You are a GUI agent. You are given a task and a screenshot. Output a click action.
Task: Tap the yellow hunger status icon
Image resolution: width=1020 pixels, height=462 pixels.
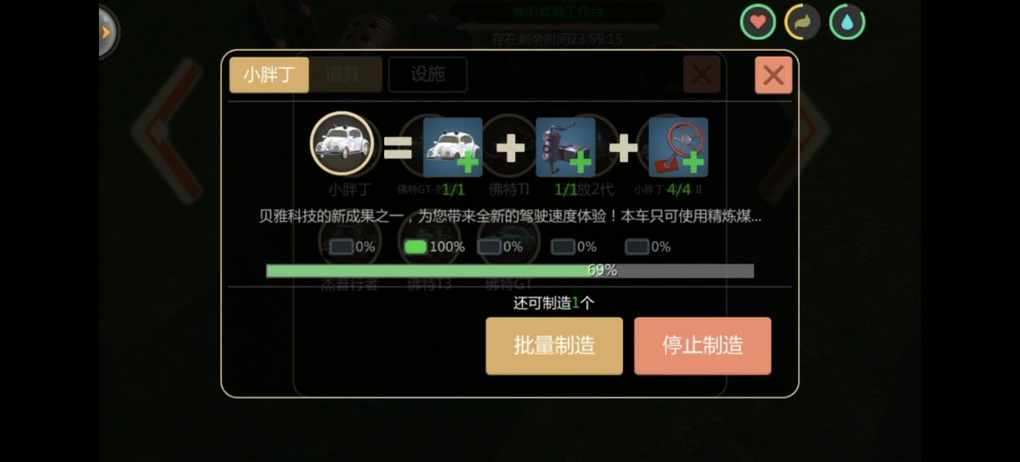click(x=802, y=22)
